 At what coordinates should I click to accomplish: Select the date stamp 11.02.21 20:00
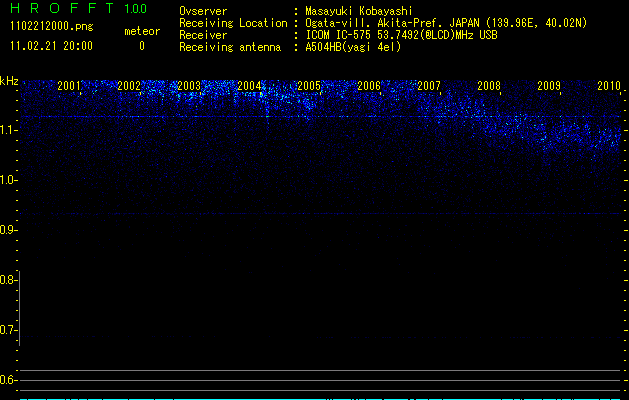point(51,46)
